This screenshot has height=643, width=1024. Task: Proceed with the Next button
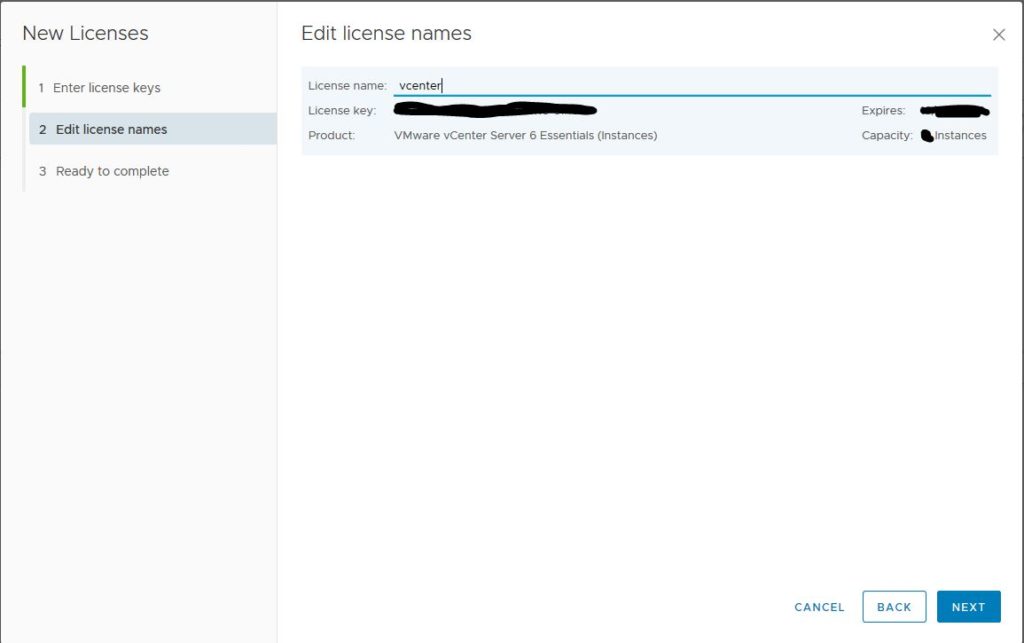point(968,607)
